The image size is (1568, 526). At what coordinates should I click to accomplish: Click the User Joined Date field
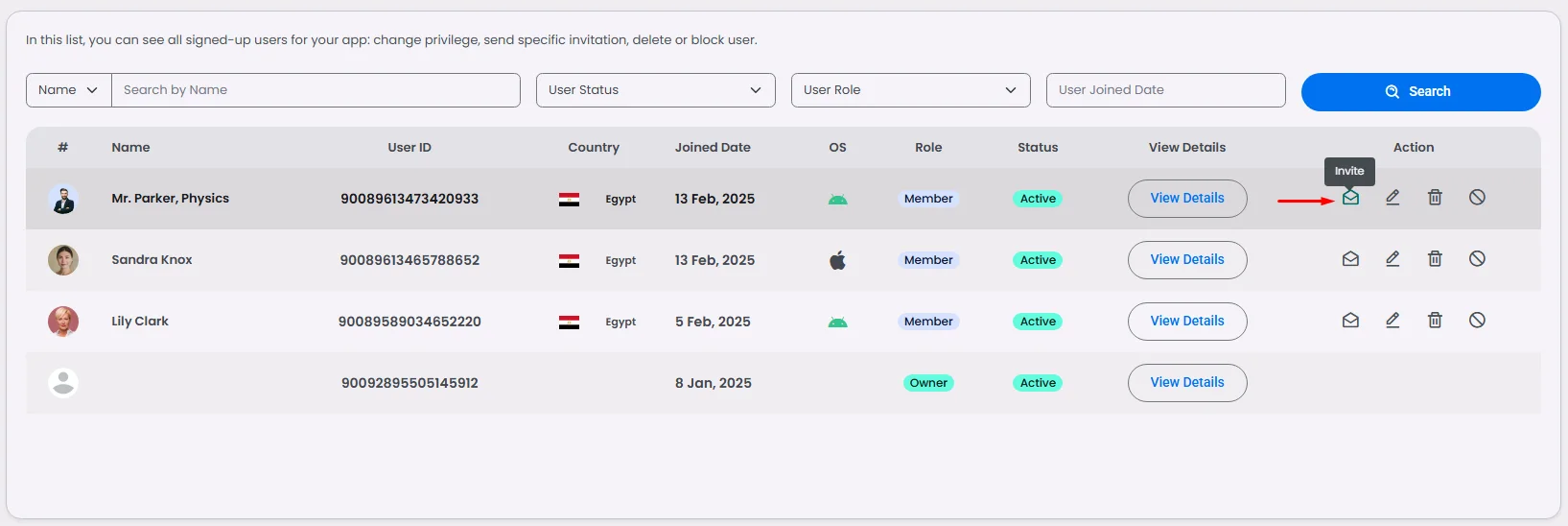click(x=1165, y=90)
